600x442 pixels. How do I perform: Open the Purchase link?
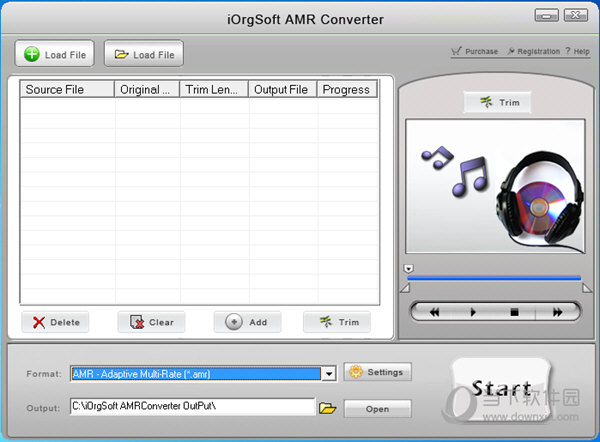coord(474,51)
